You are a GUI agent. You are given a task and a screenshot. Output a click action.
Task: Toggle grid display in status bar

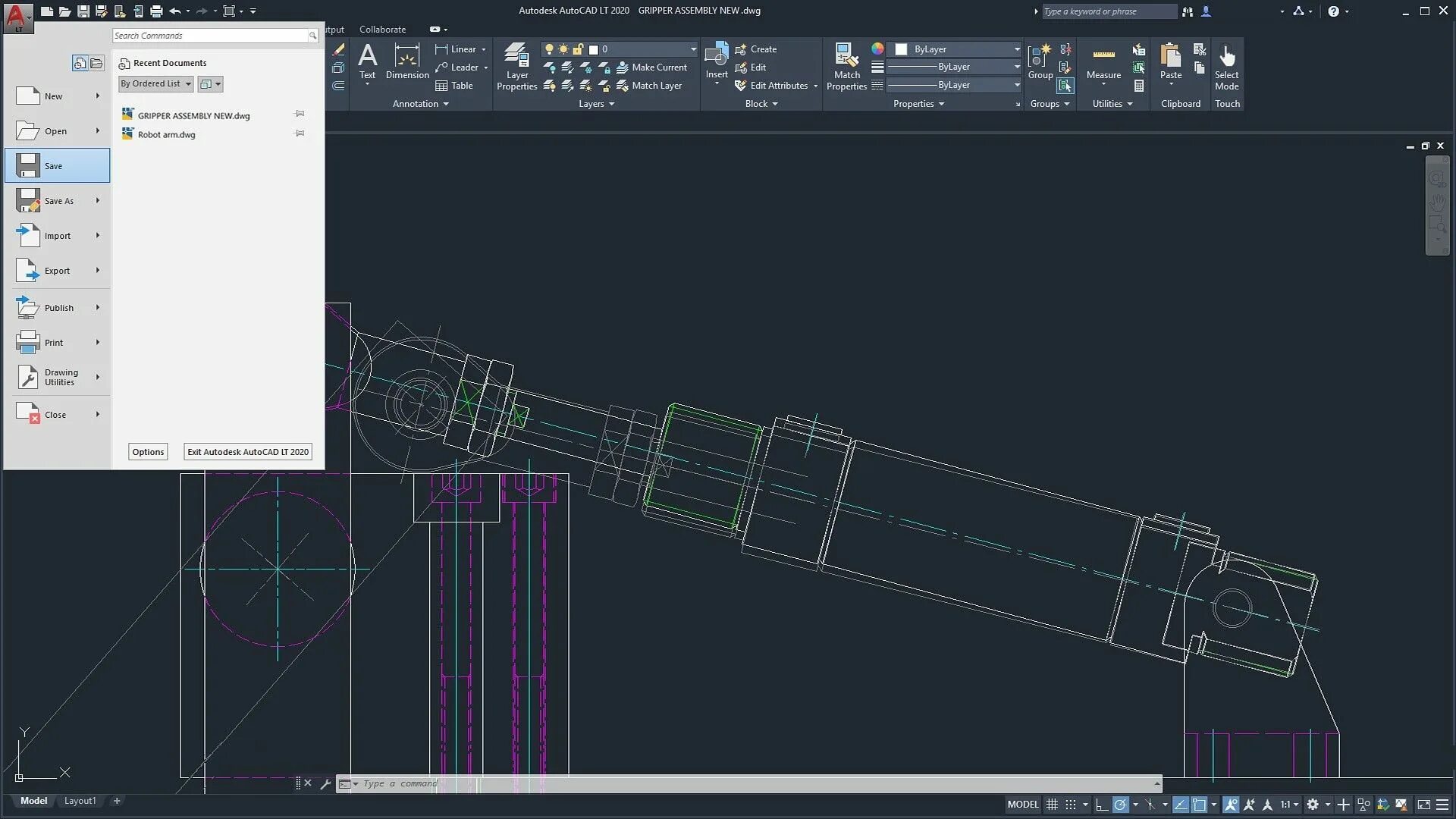pos(1052,805)
